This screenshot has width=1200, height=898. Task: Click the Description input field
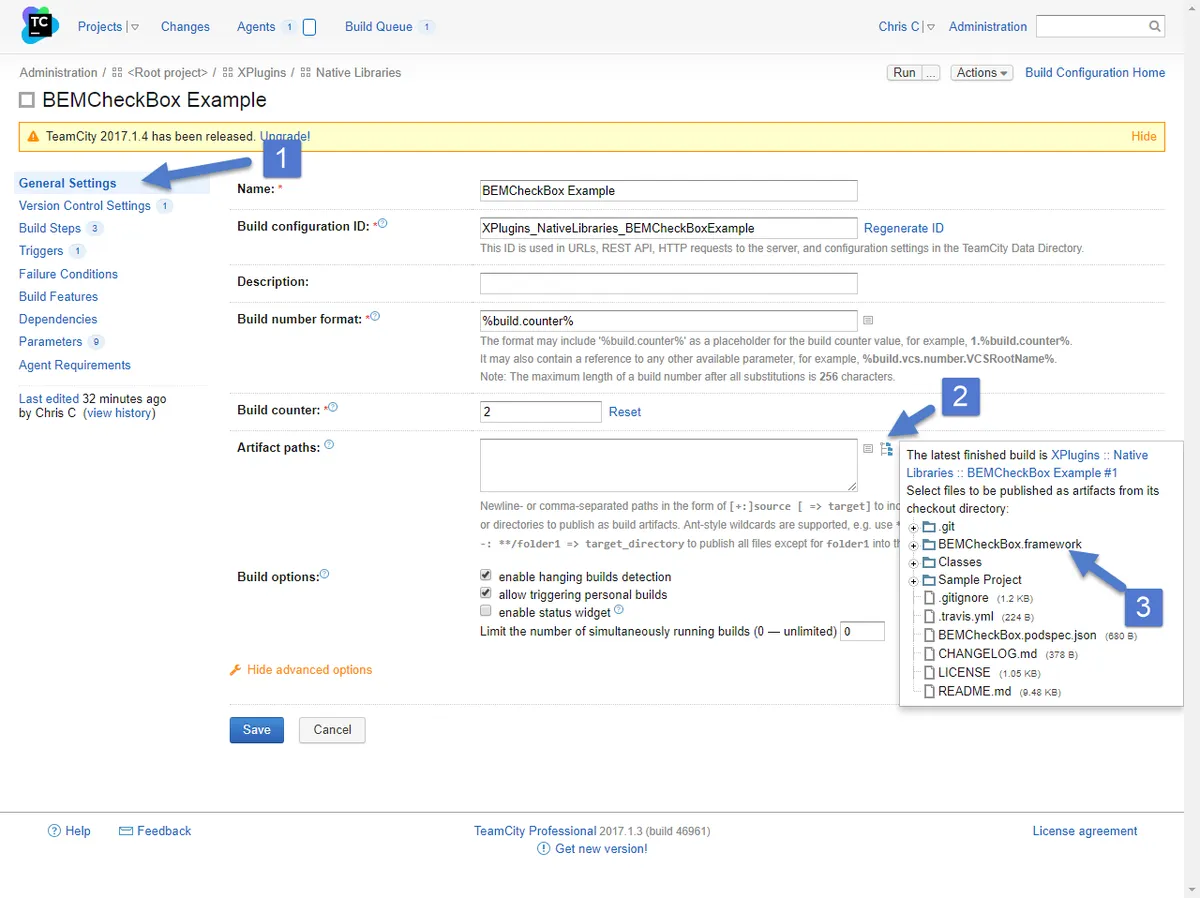[x=669, y=283]
